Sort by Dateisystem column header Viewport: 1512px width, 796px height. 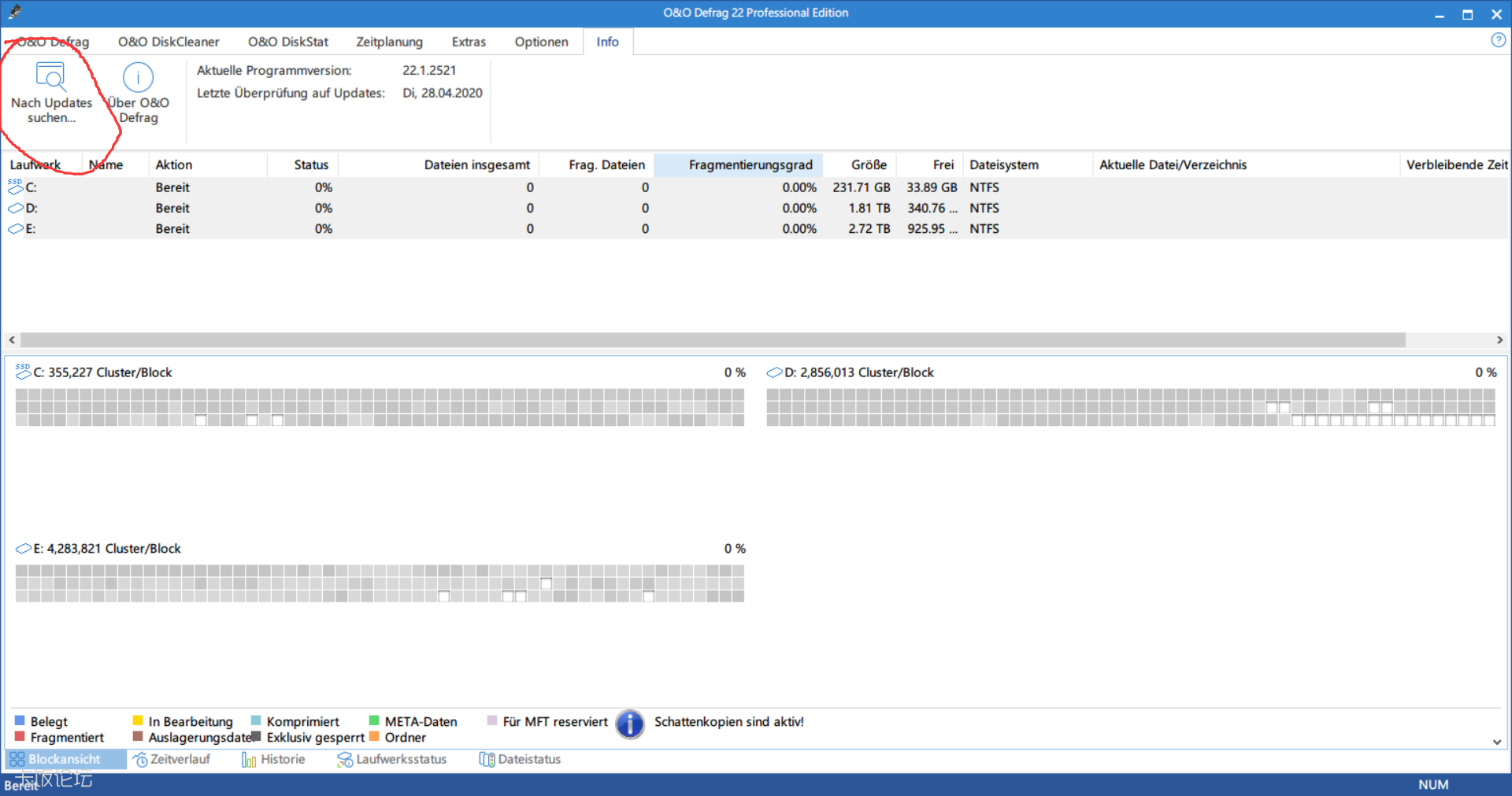tap(1028, 165)
